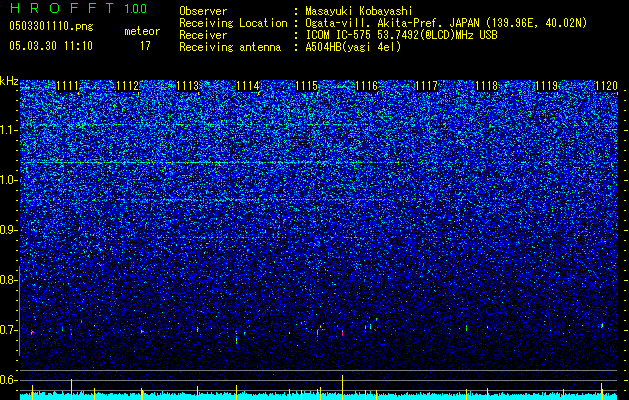Click observer name Masayuki Kobayashi
629x400 pixels.
(359, 11)
